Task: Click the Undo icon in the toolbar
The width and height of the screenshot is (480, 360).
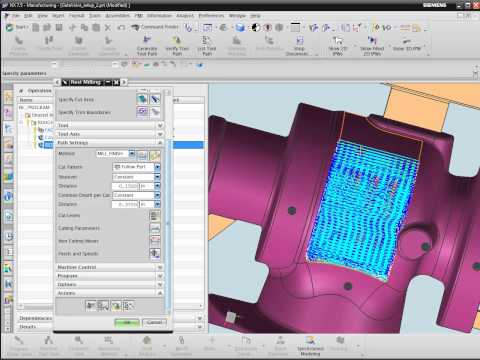Action: click(x=121, y=27)
